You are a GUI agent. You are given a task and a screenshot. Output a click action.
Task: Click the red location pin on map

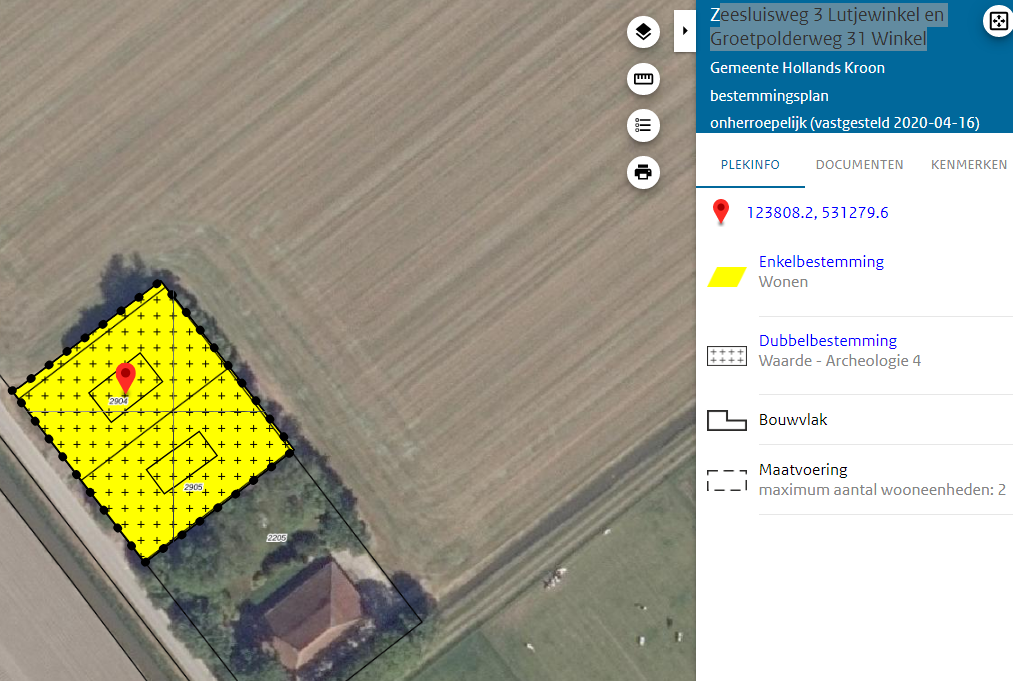point(125,378)
